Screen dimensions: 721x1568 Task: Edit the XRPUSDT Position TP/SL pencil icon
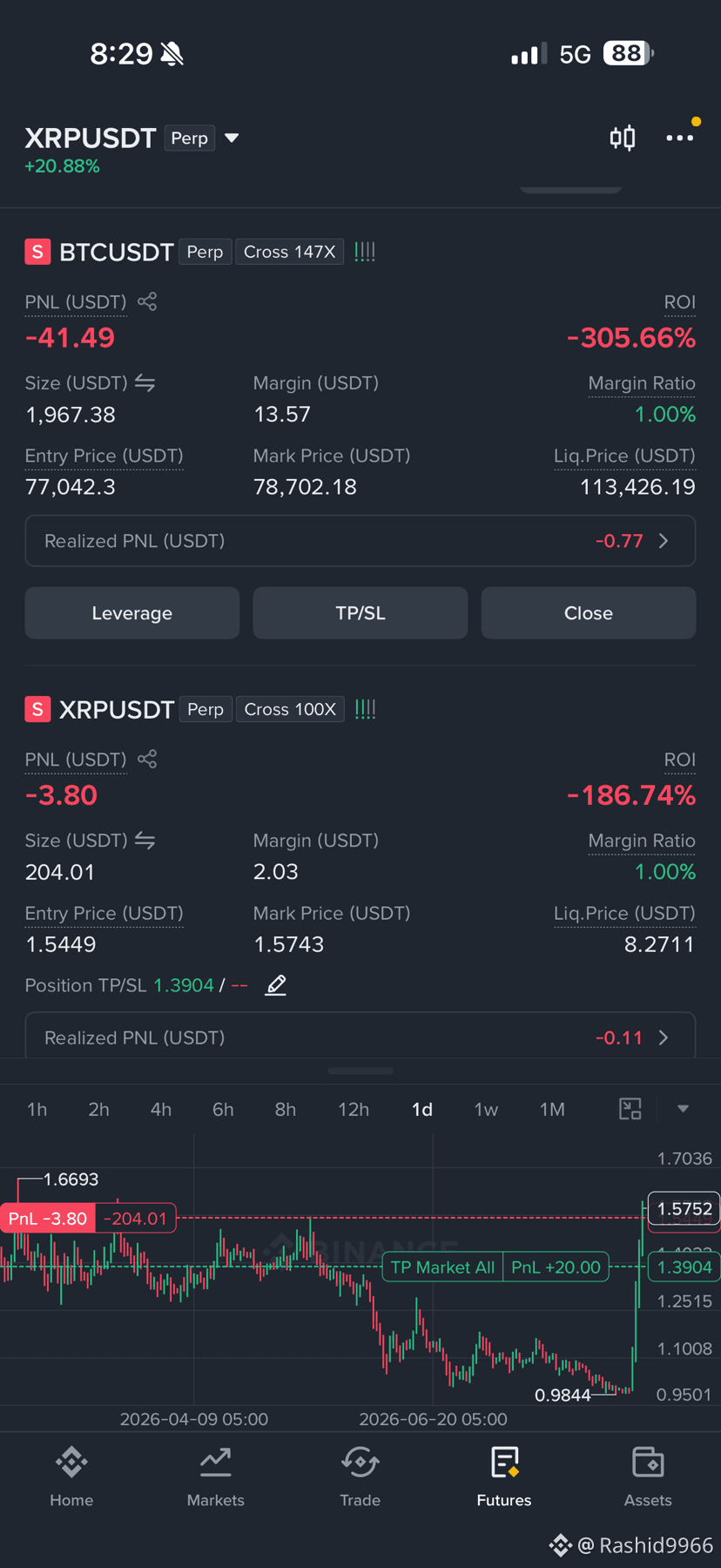[x=276, y=985]
